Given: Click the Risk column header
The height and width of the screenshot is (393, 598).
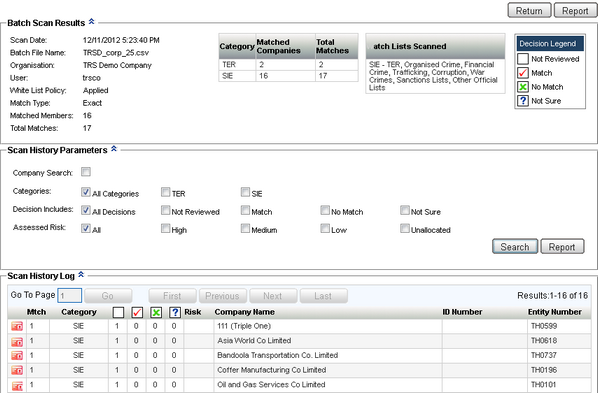Looking at the screenshot, I should [193, 312].
